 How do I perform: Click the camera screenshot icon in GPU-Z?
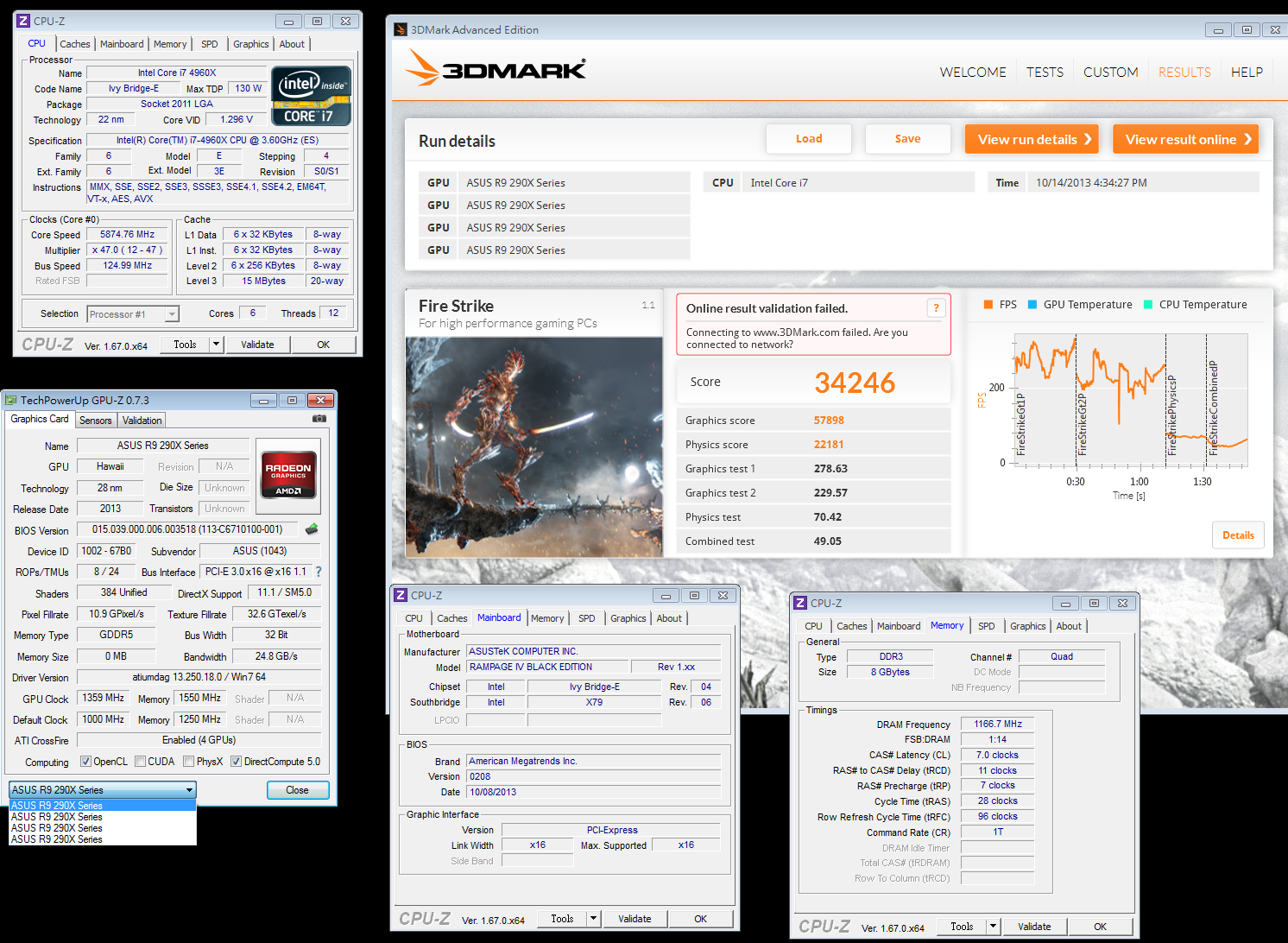pos(319,419)
